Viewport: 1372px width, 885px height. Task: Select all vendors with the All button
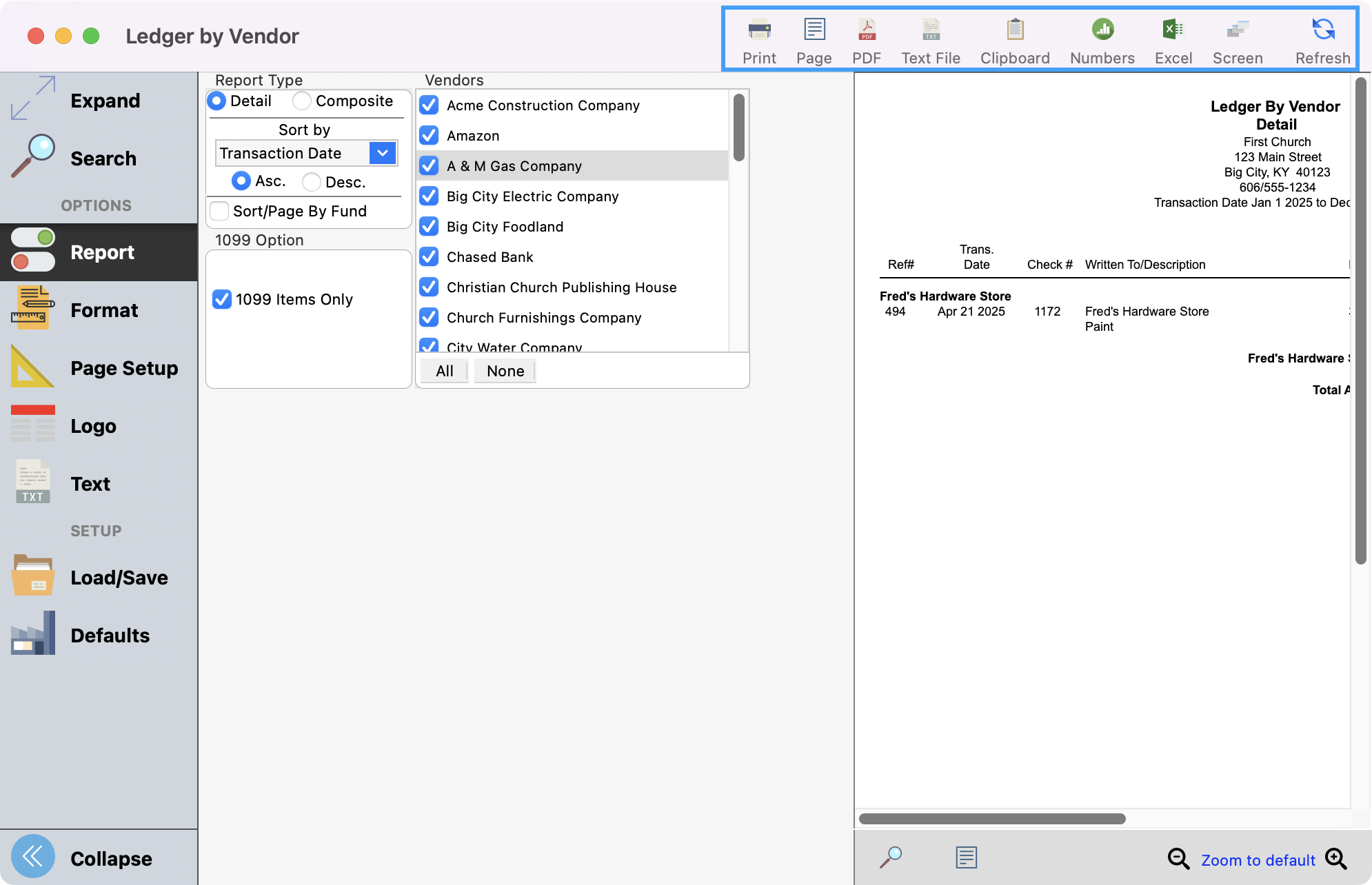(x=443, y=371)
